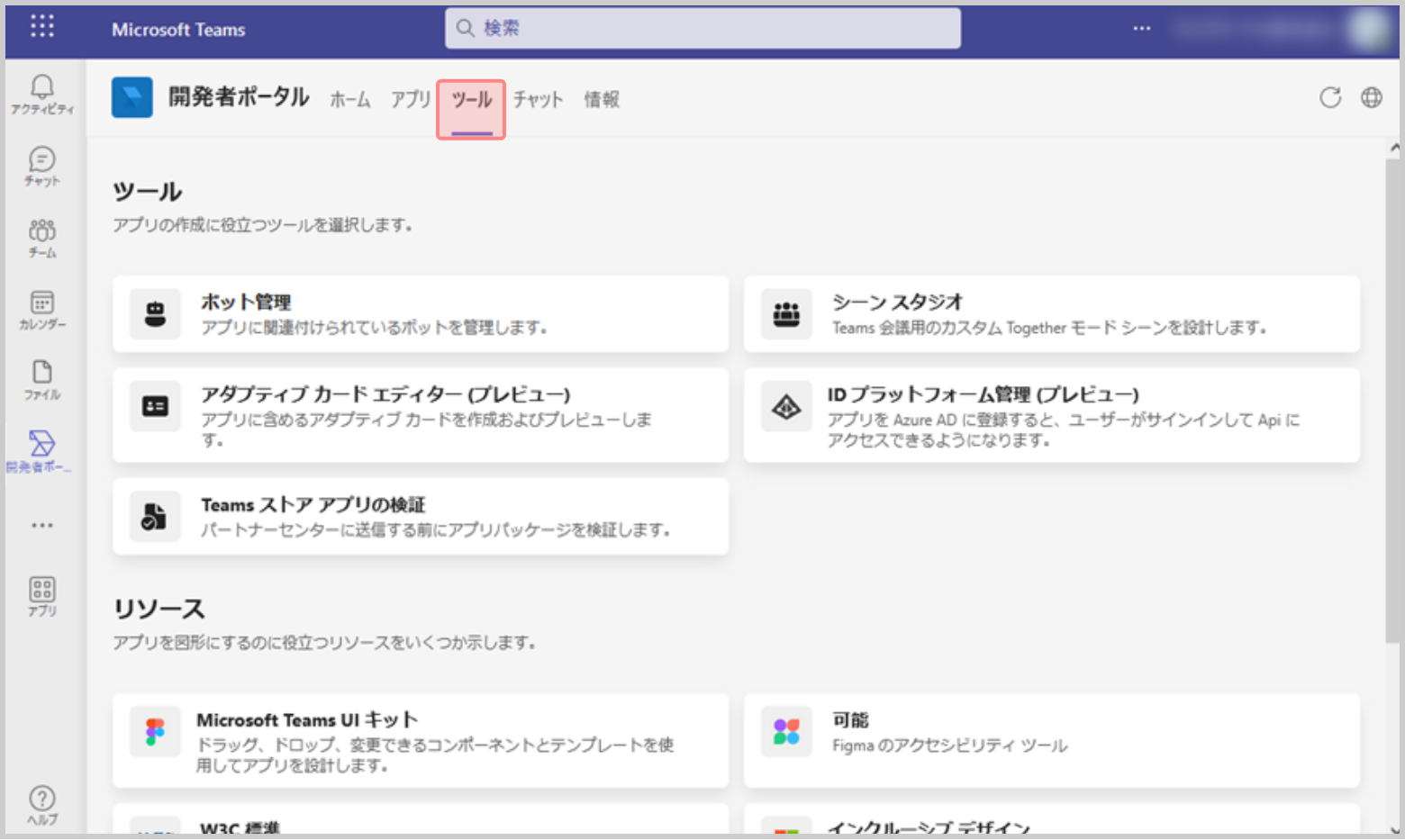Click the ID プラットフォーム管理 icon
Screen dimensions: 1405x840
(786, 407)
